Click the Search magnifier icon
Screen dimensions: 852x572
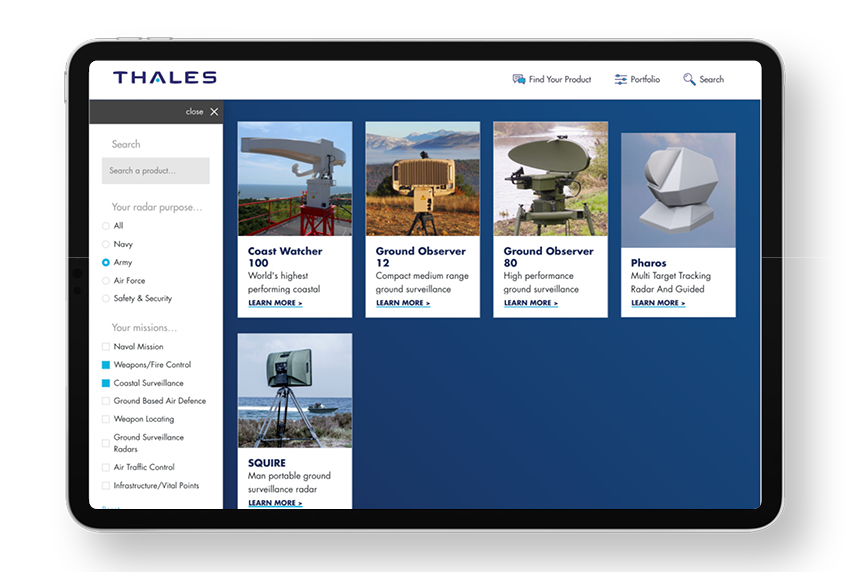point(689,79)
